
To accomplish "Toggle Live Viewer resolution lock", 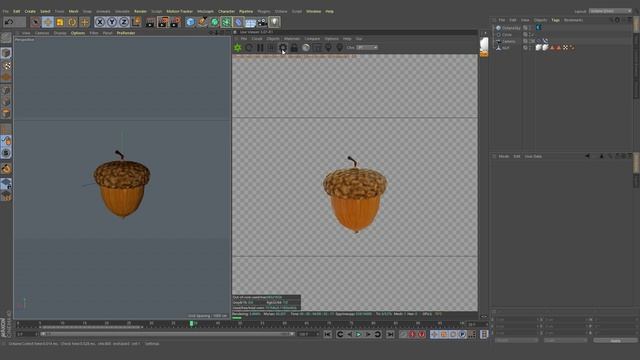I will 294,48.
